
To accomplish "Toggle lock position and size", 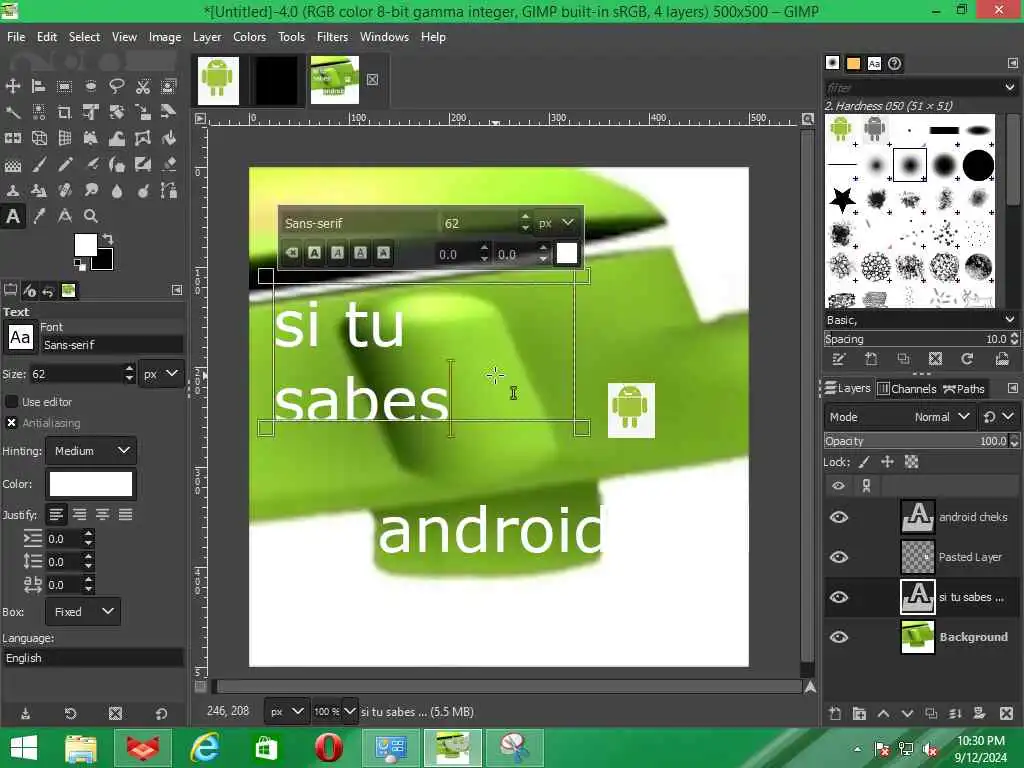I will [887, 462].
